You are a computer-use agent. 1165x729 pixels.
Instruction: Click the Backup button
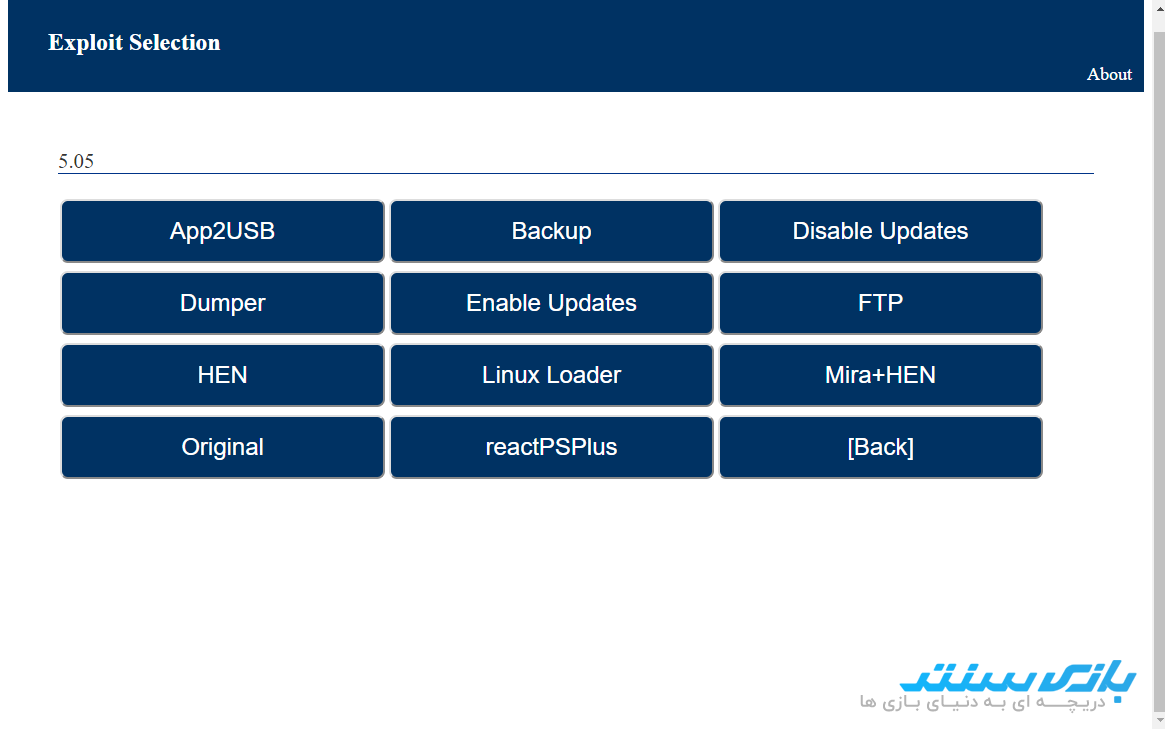coord(551,231)
